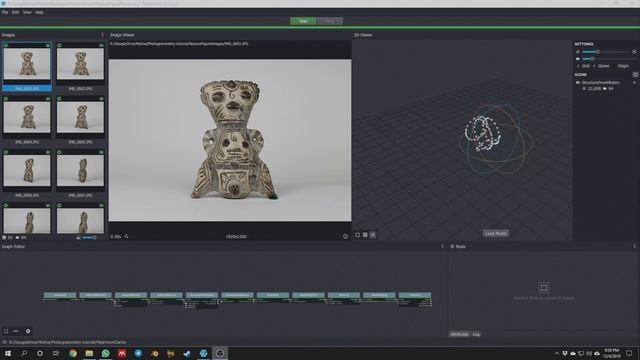Open the Images panel options menu
The height and width of the screenshot is (360, 640).
[102, 35]
